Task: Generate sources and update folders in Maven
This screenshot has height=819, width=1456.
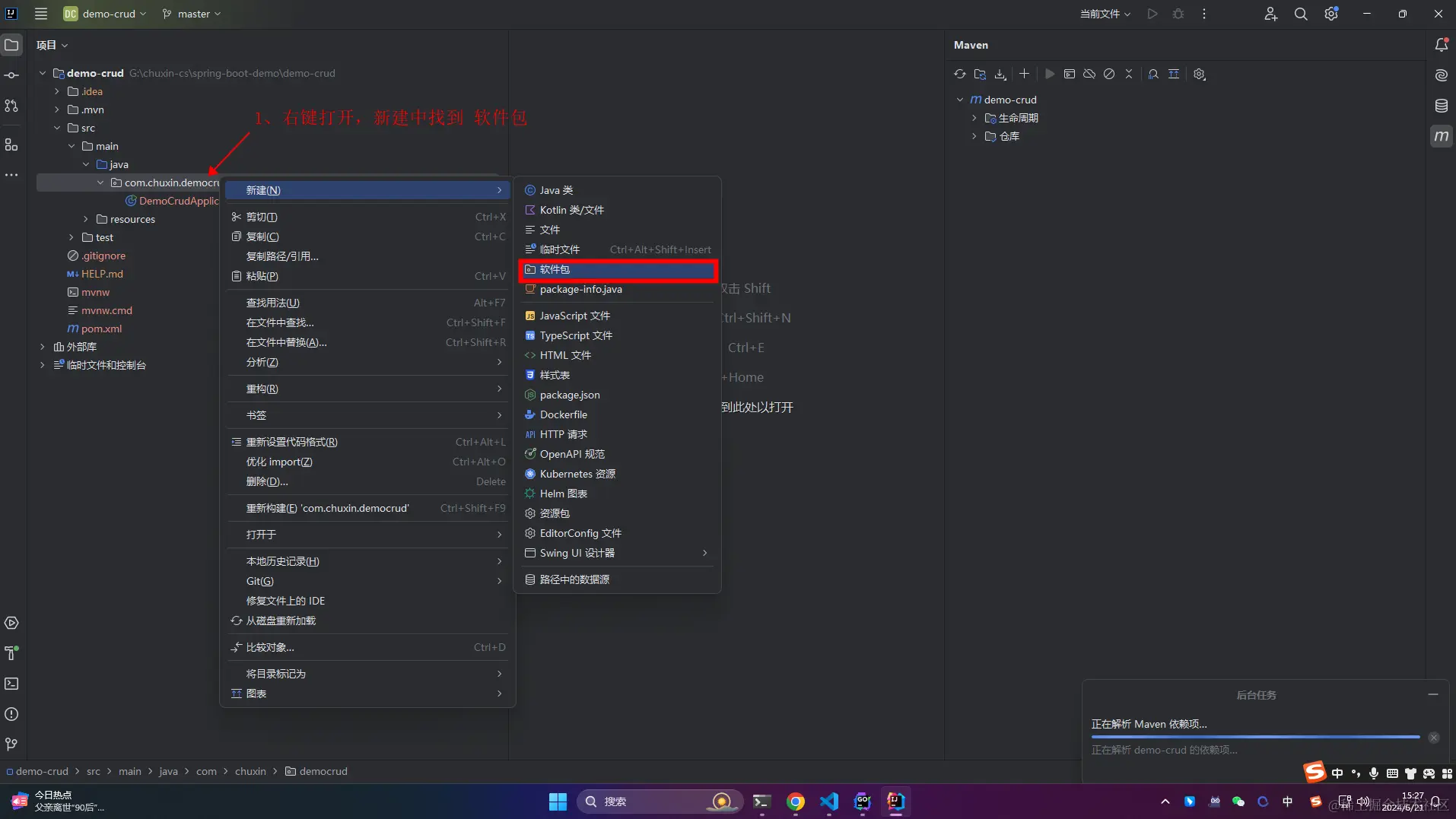Action: pyautogui.click(x=980, y=74)
